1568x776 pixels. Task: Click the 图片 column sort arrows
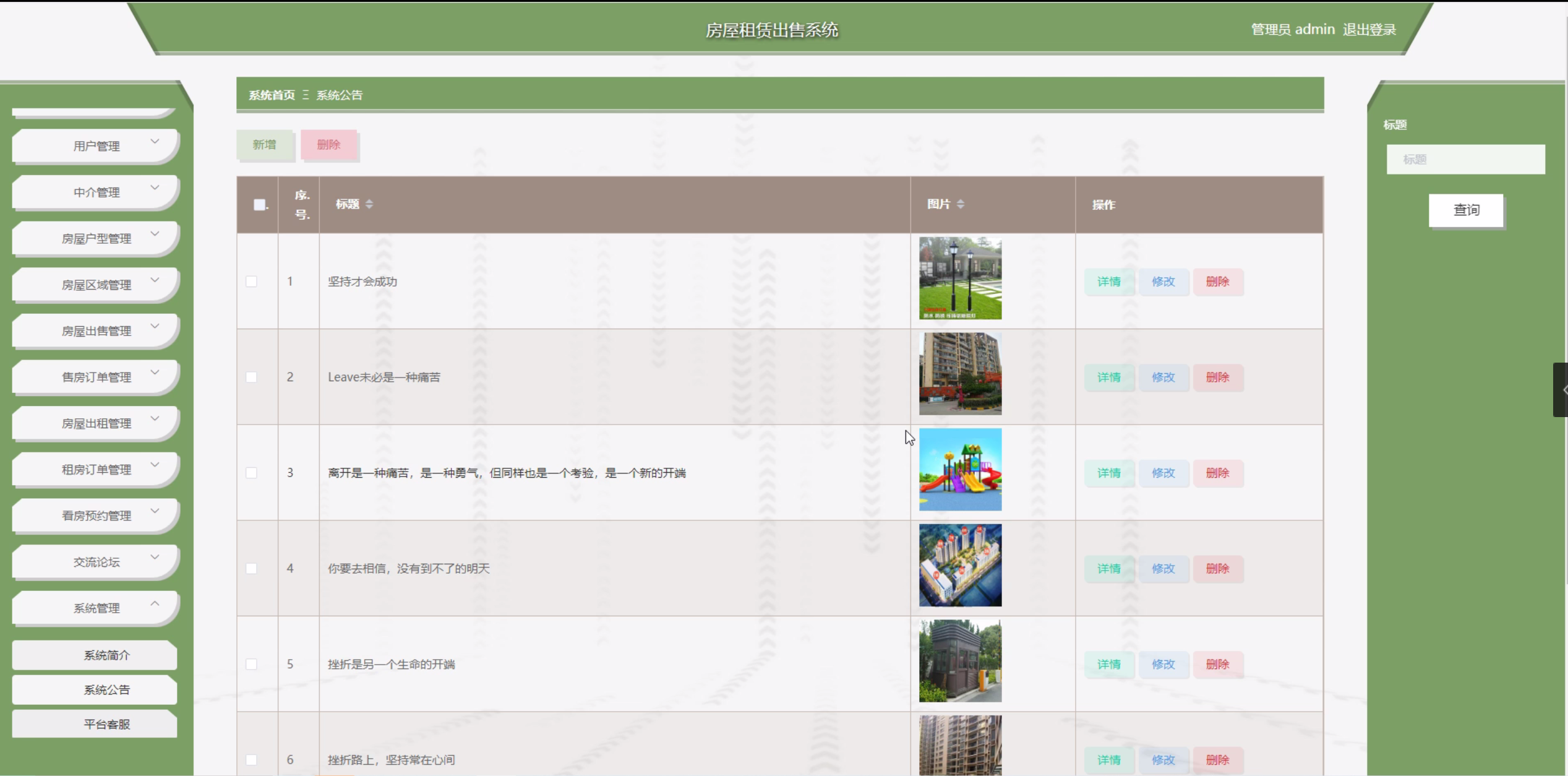click(x=960, y=204)
